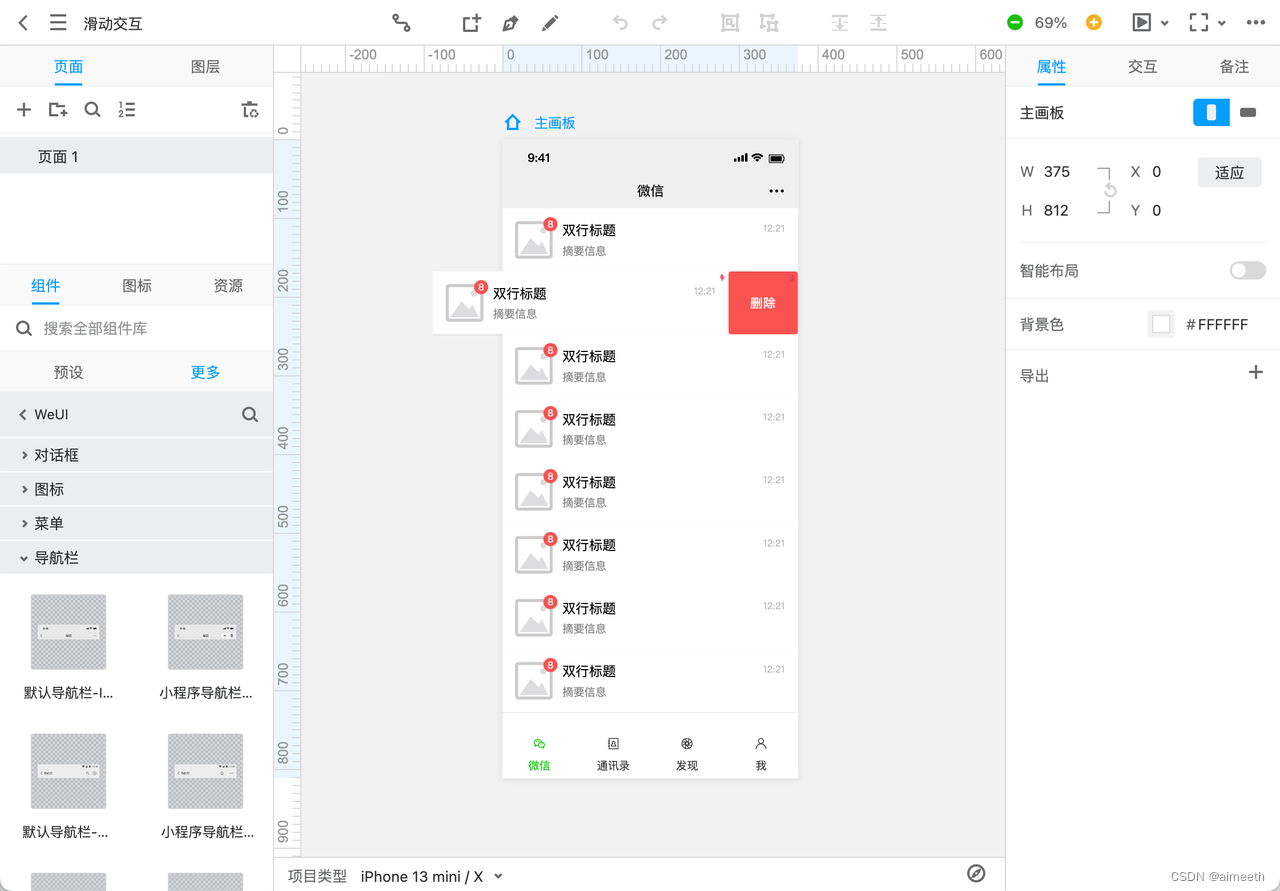Click the undo arrow
Viewport: 1280px width, 891px height.
click(620, 22)
